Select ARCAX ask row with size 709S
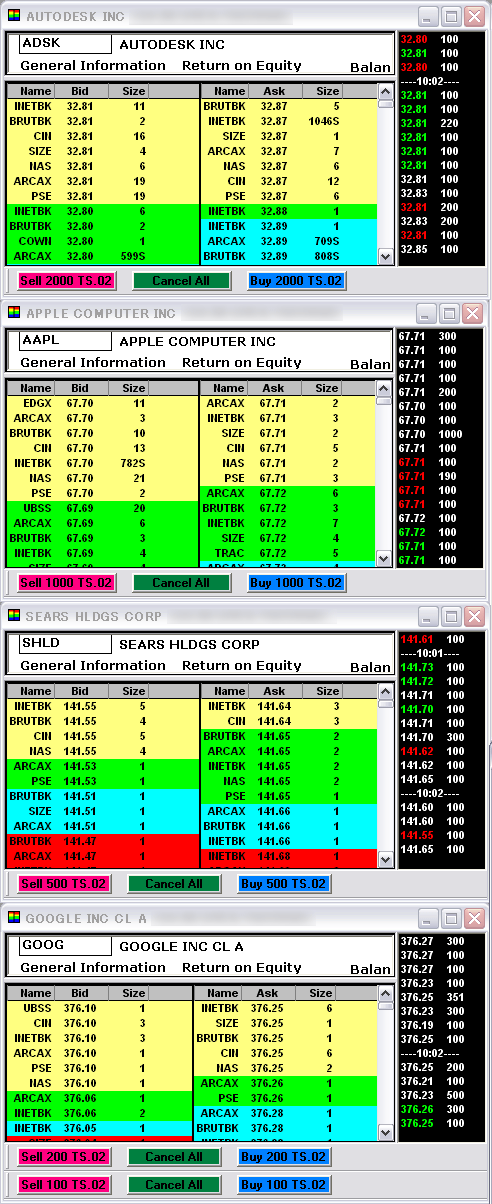 pos(289,241)
